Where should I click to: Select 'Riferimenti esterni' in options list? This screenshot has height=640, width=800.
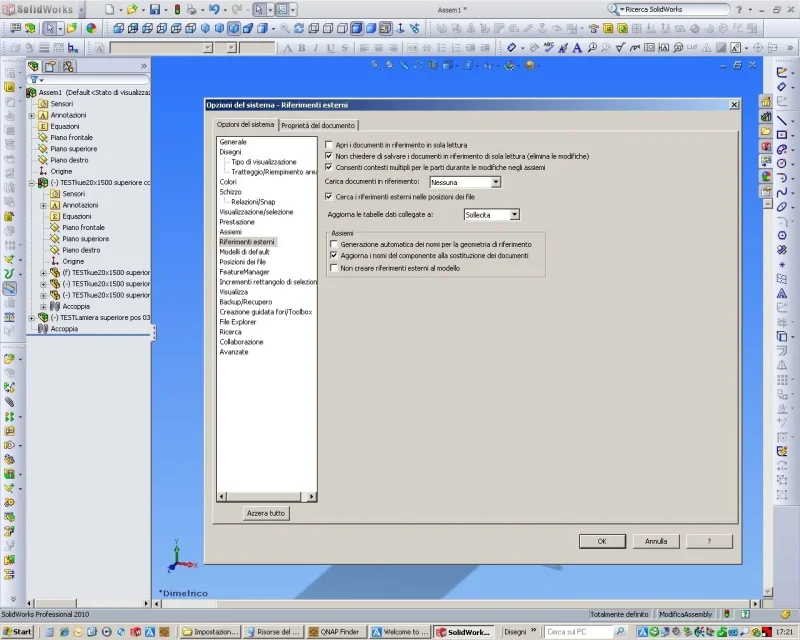247,242
